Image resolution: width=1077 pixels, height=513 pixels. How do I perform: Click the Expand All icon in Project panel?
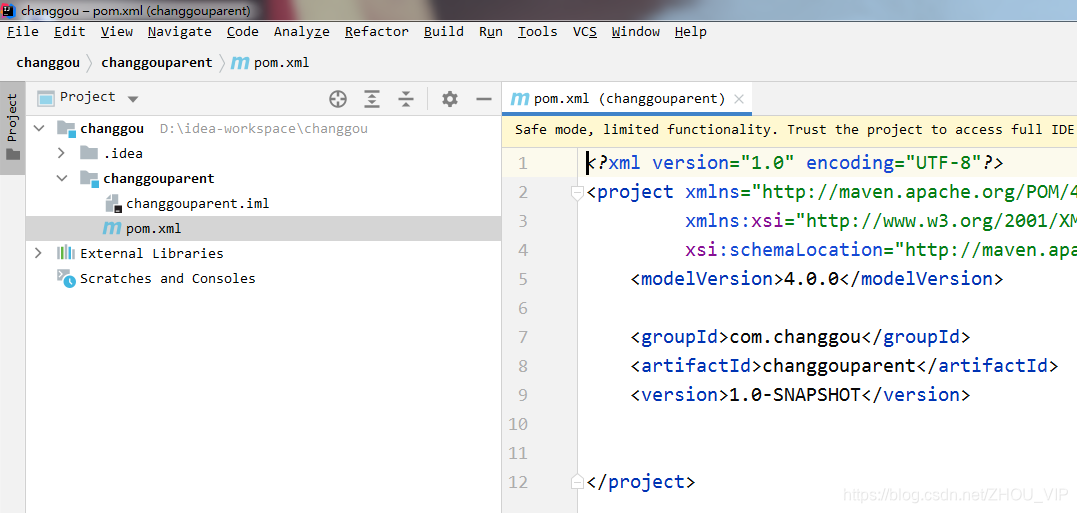pos(372,99)
